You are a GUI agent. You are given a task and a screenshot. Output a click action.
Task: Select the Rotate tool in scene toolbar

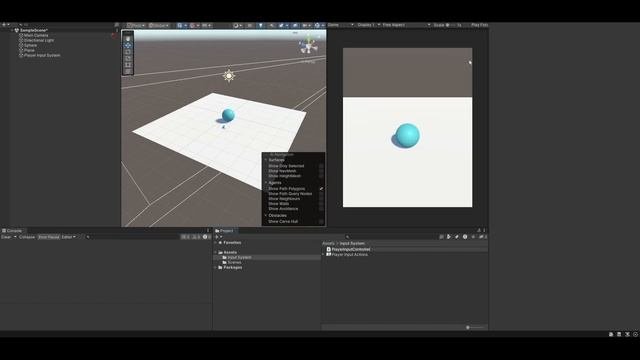[x=128, y=52]
